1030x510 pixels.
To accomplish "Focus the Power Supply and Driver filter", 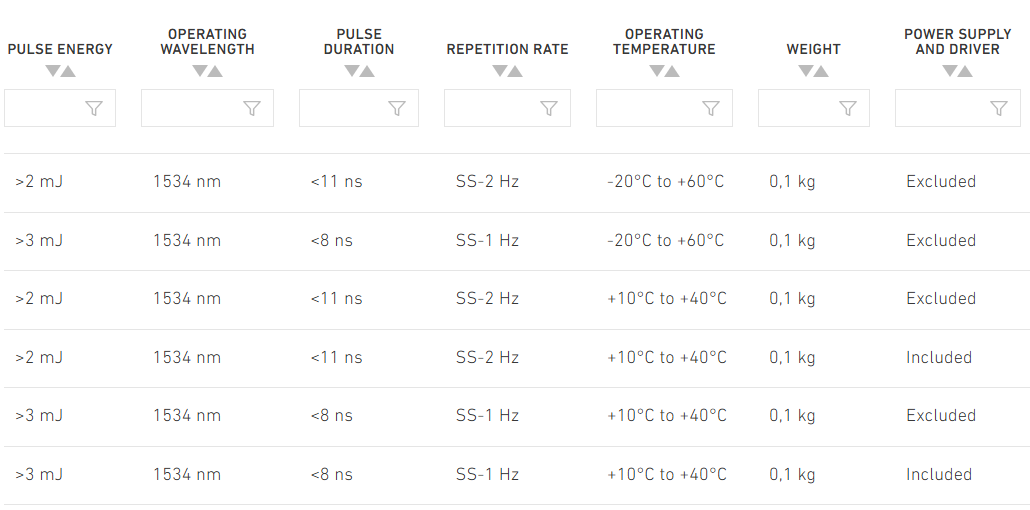I will pos(957,108).
